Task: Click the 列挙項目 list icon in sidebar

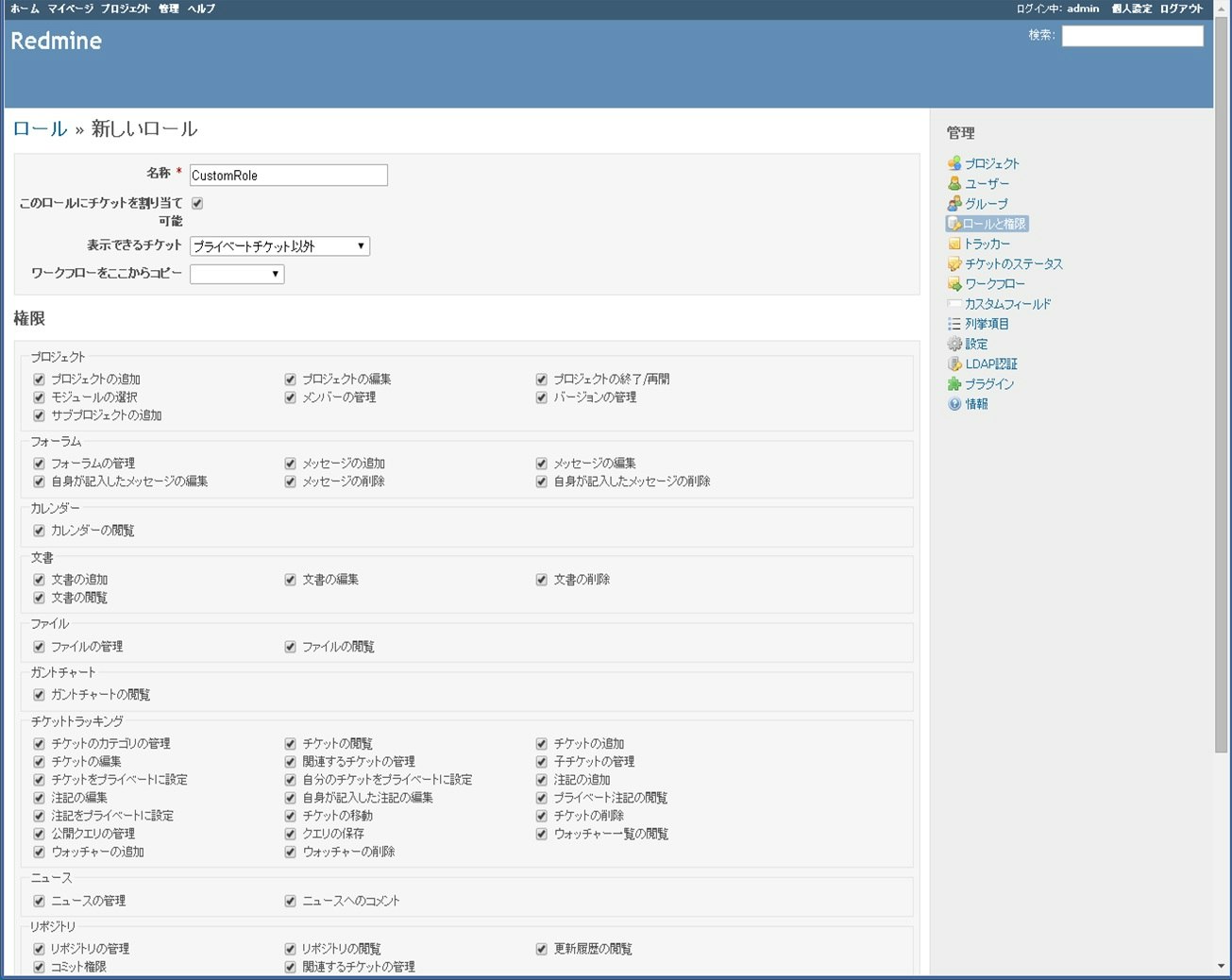Action: tap(954, 324)
